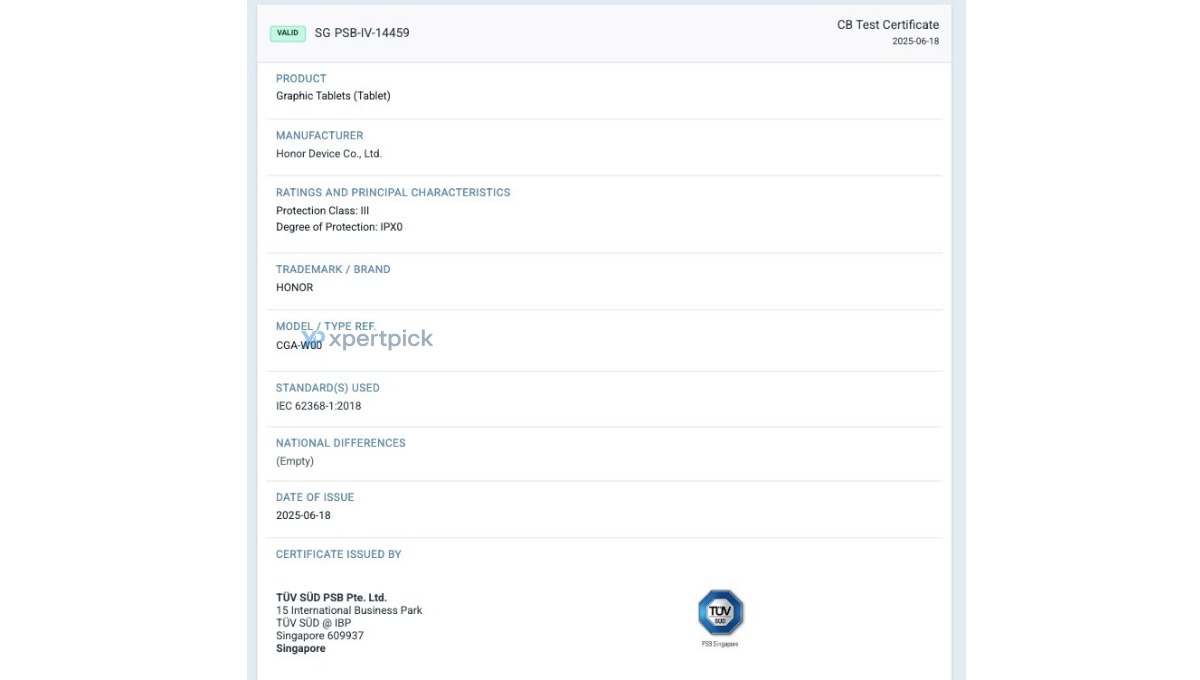Select the standard IEC 62368-1:2018
Viewport: 1200px width, 680px height.
[x=319, y=406]
